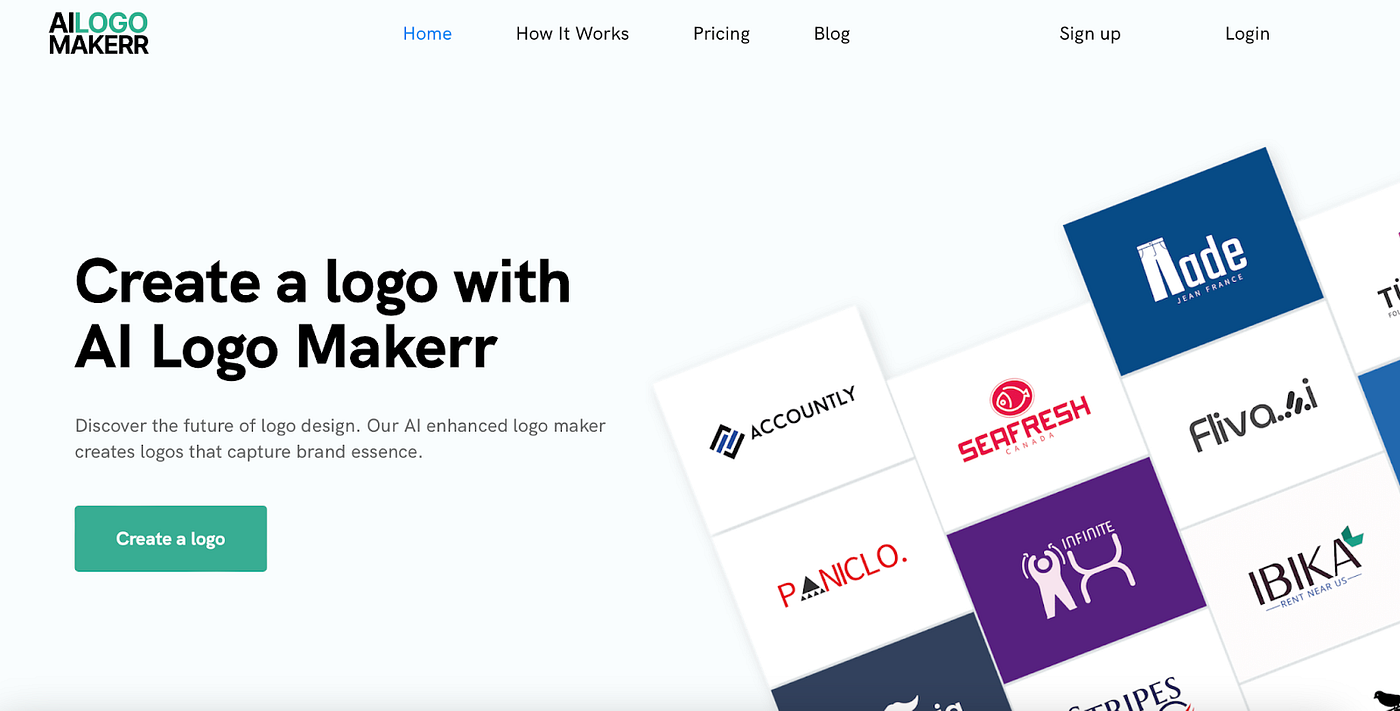The height and width of the screenshot is (711, 1400).
Task: Open the Pricing page link
Action: click(x=721, y=33)
